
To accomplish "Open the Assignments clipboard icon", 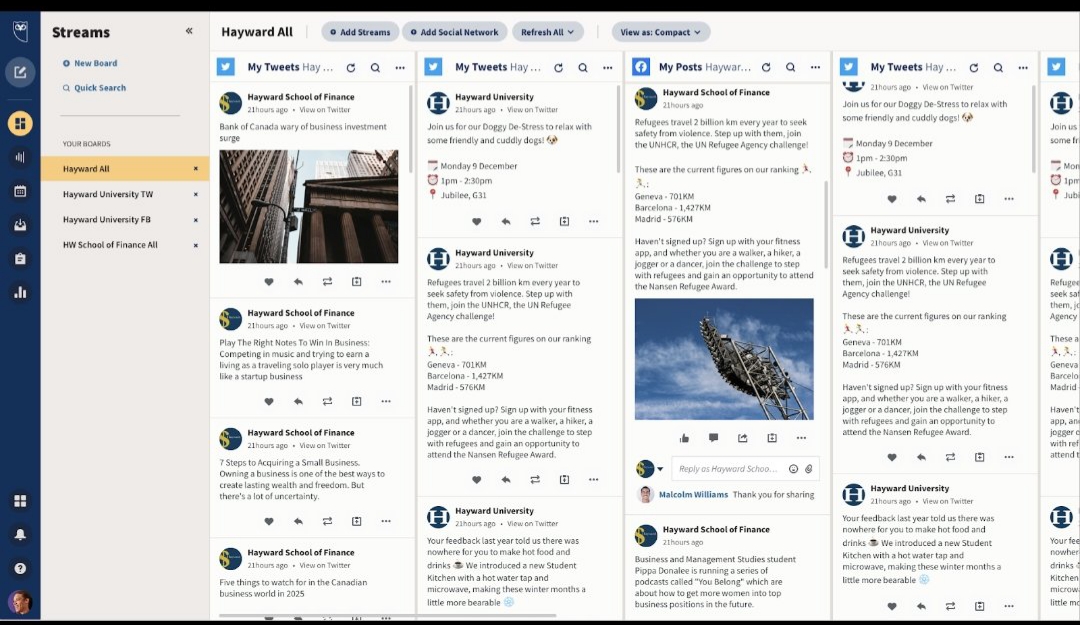I will click(20, 258).
